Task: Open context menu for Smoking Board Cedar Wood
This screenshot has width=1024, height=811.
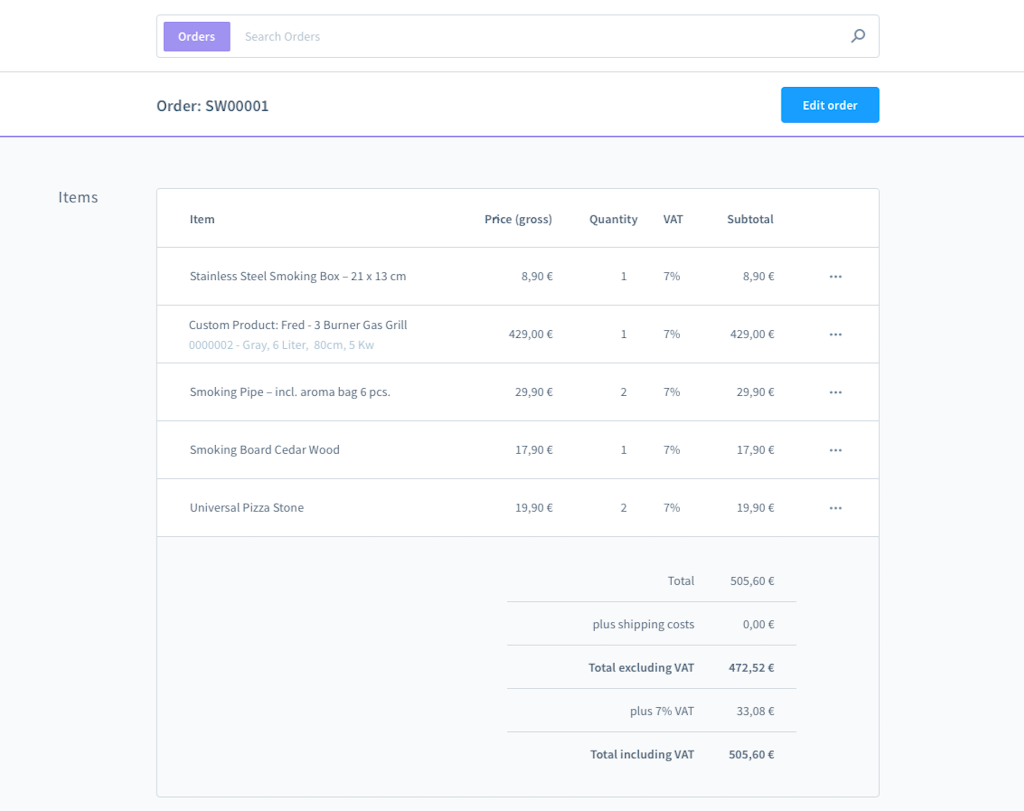Action: click(x=835, y=450)
